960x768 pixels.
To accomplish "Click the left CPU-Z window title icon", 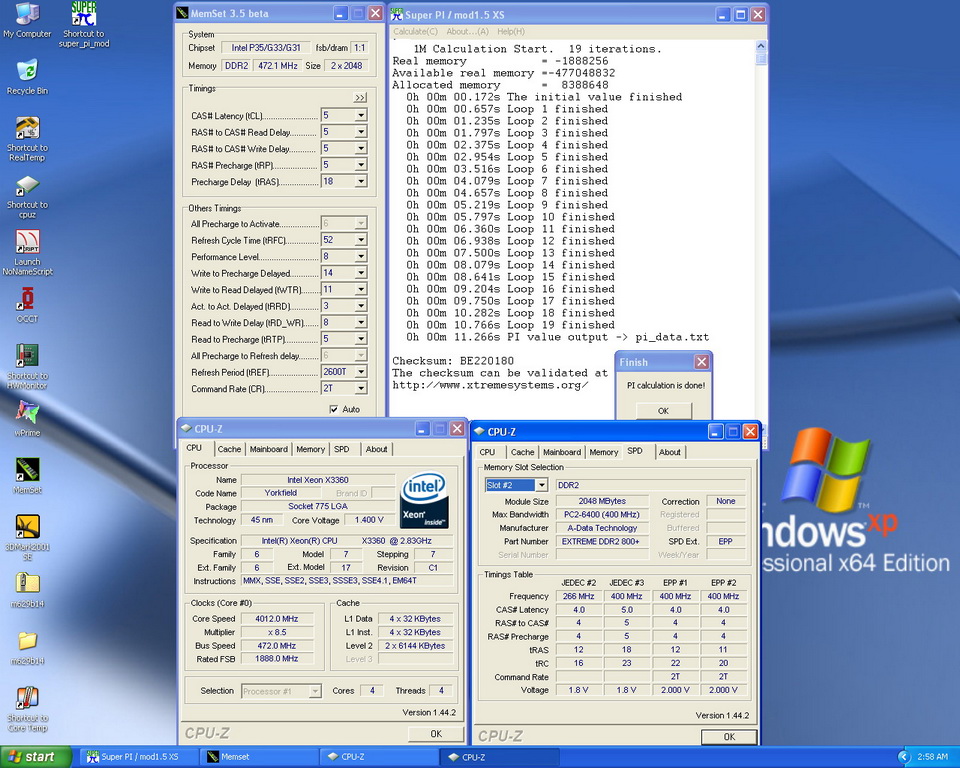I will (x=186, y=429).
